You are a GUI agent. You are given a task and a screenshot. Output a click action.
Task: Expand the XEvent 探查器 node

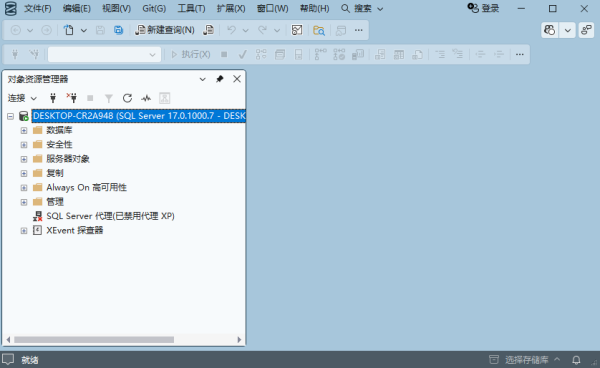click(x=24, y=231)
